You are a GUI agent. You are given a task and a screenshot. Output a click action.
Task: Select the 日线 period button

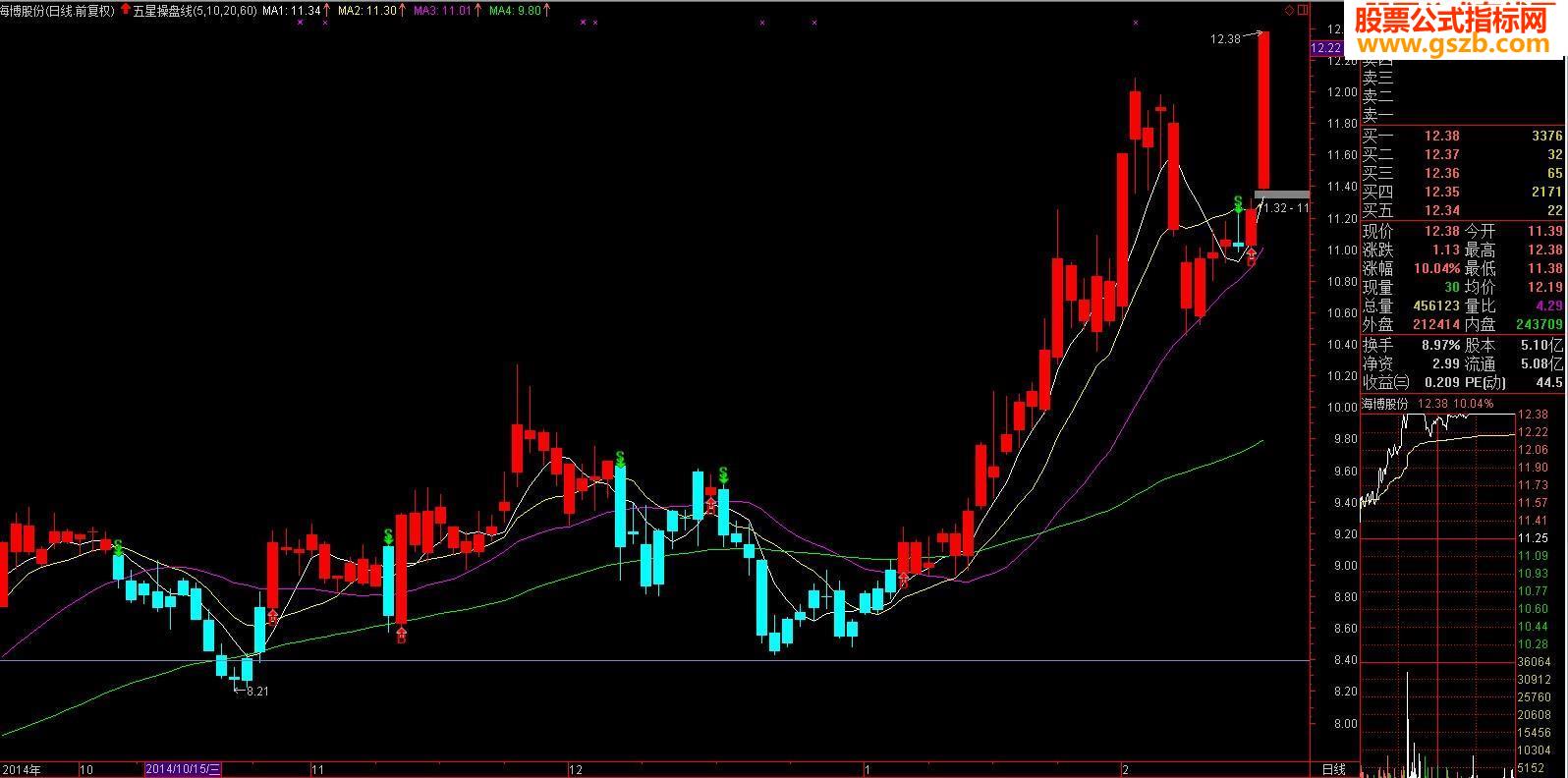coord(1333,769)
